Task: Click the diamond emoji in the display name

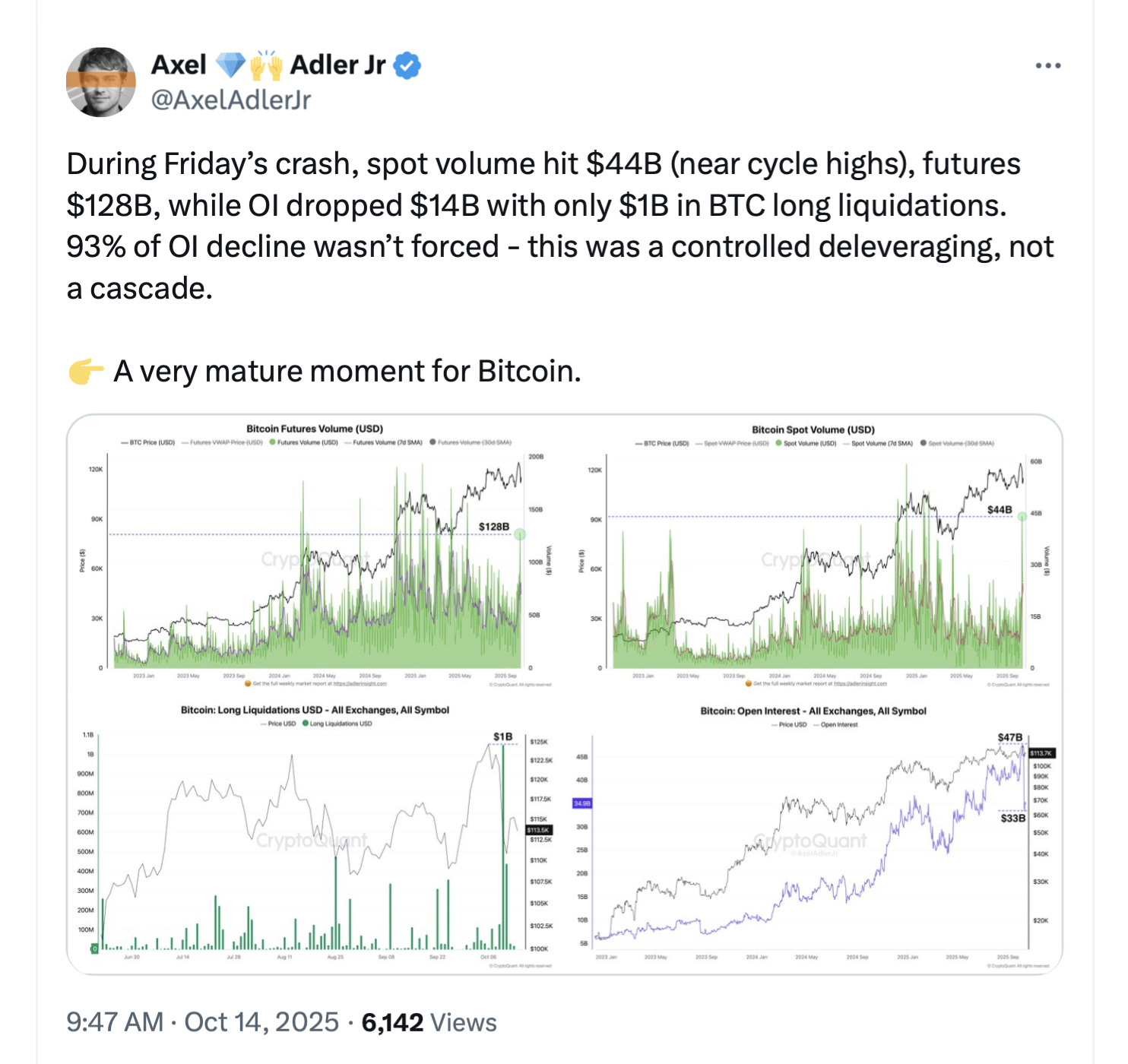Action: [x=230, y=66]
